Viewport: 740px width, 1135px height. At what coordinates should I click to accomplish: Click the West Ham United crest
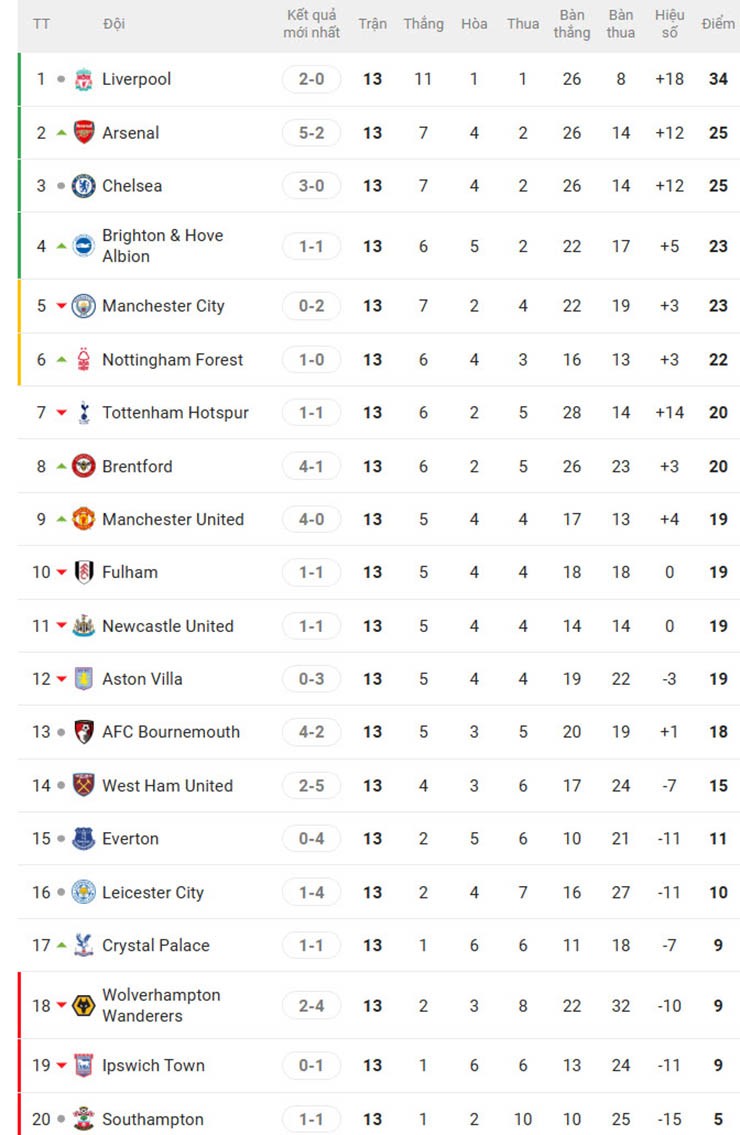pyautogui.click(x=84, y=786)
